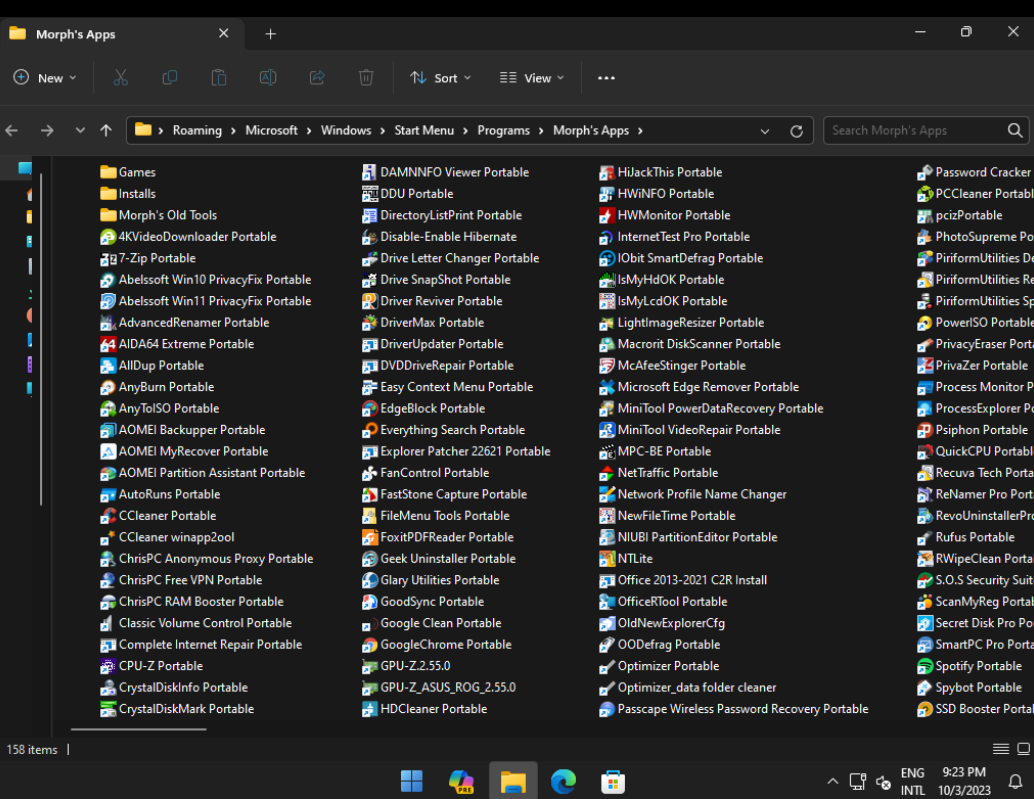Select Morph's Old Tools folder

158,216
